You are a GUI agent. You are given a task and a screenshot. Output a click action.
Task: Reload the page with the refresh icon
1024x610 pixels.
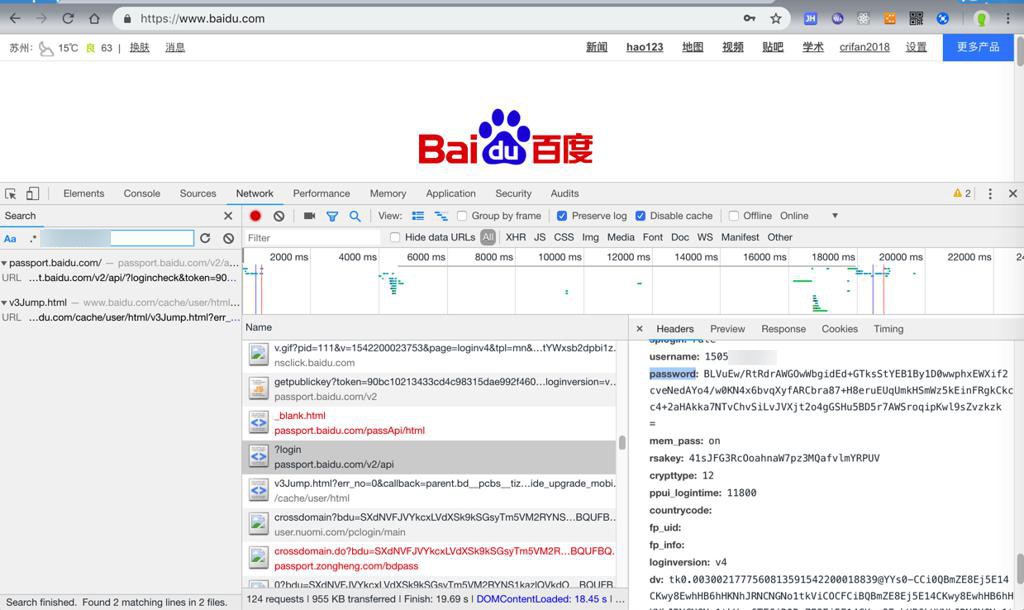[x=68, y=18]
